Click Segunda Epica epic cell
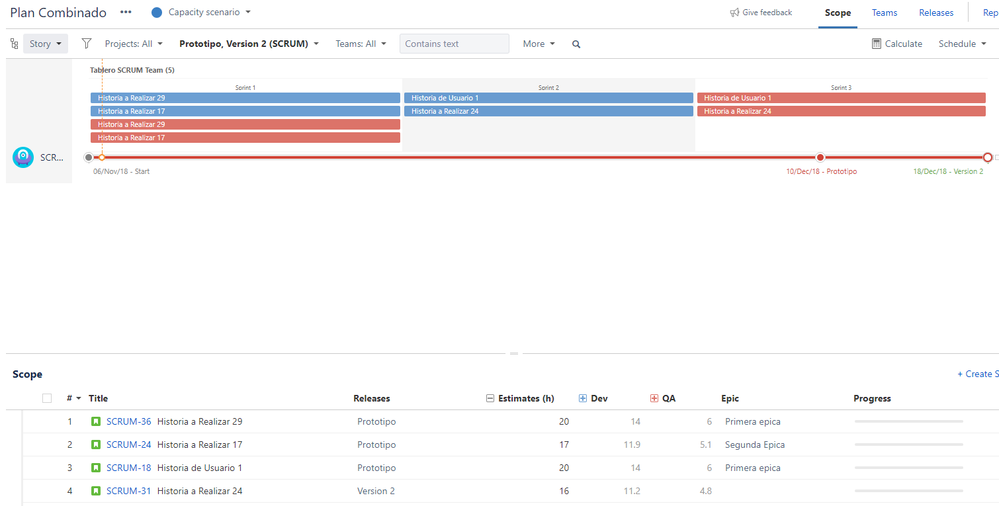The height and width of the screenshot is (506, 999). point(755,444)
